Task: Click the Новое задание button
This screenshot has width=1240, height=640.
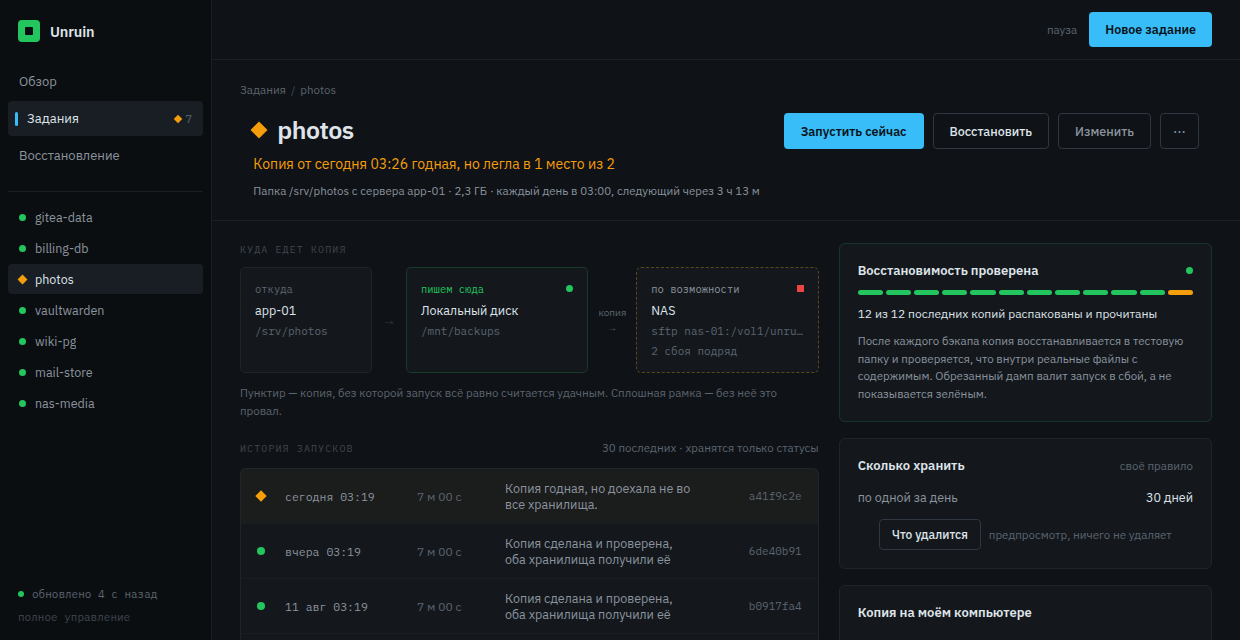Action: [1150, 30]
